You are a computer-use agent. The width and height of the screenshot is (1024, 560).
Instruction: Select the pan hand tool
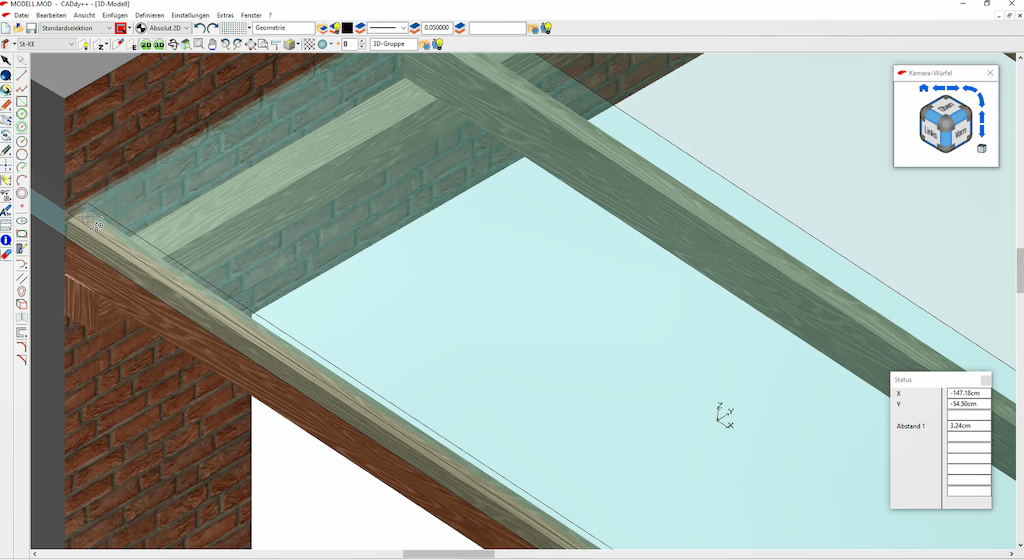click(x=212, y=45)
